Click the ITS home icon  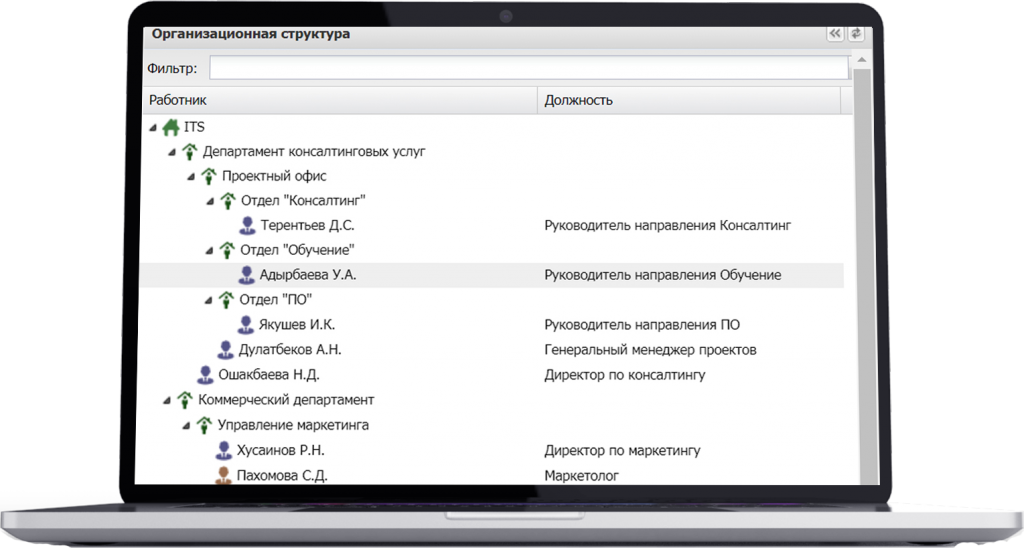171,127
